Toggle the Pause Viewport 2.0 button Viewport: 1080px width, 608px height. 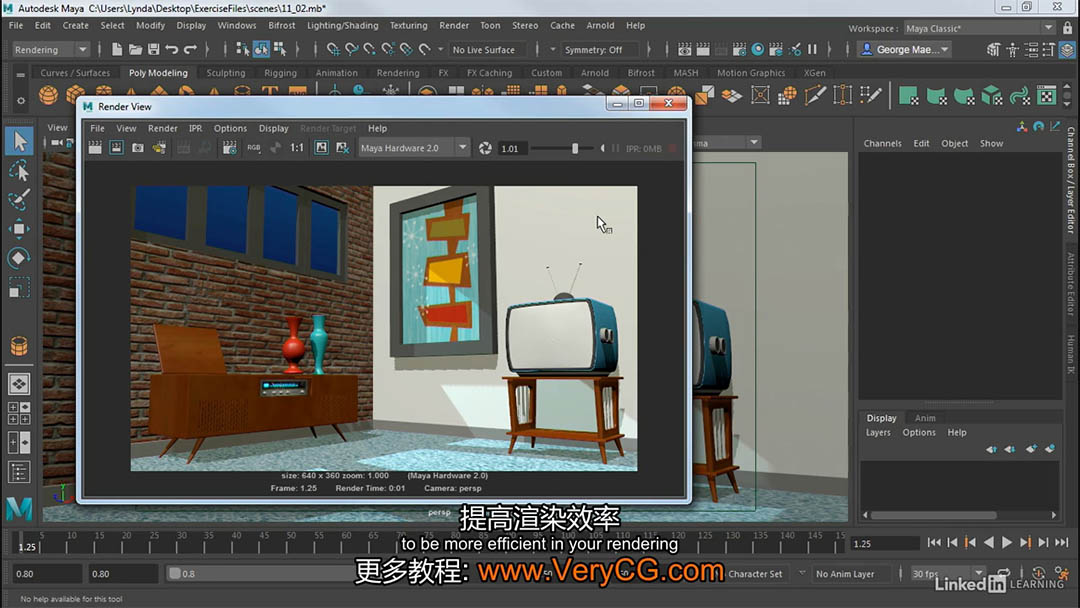813,50
